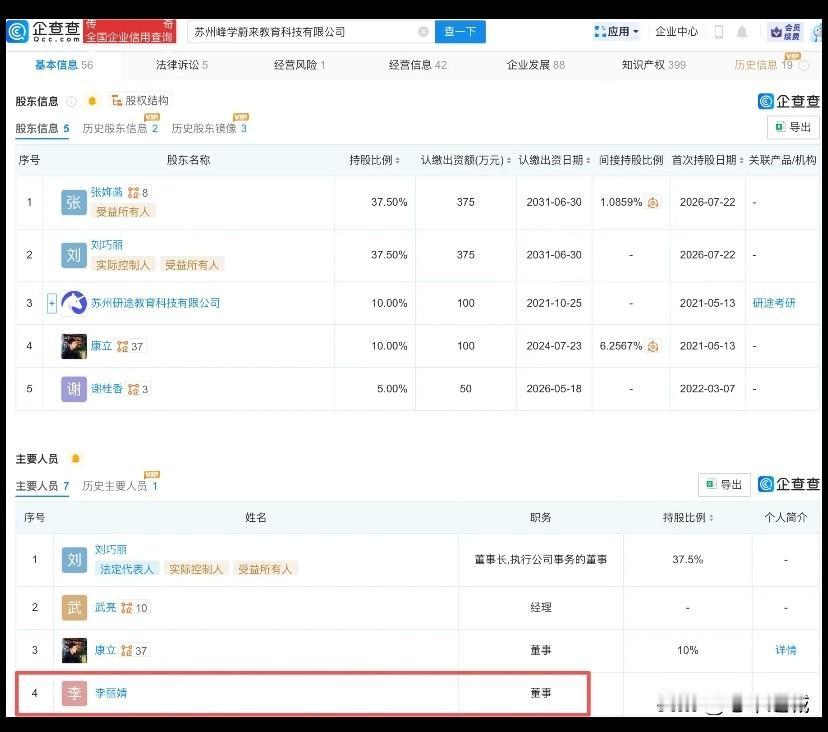Open 股权结构 view

tap(140, 100)
